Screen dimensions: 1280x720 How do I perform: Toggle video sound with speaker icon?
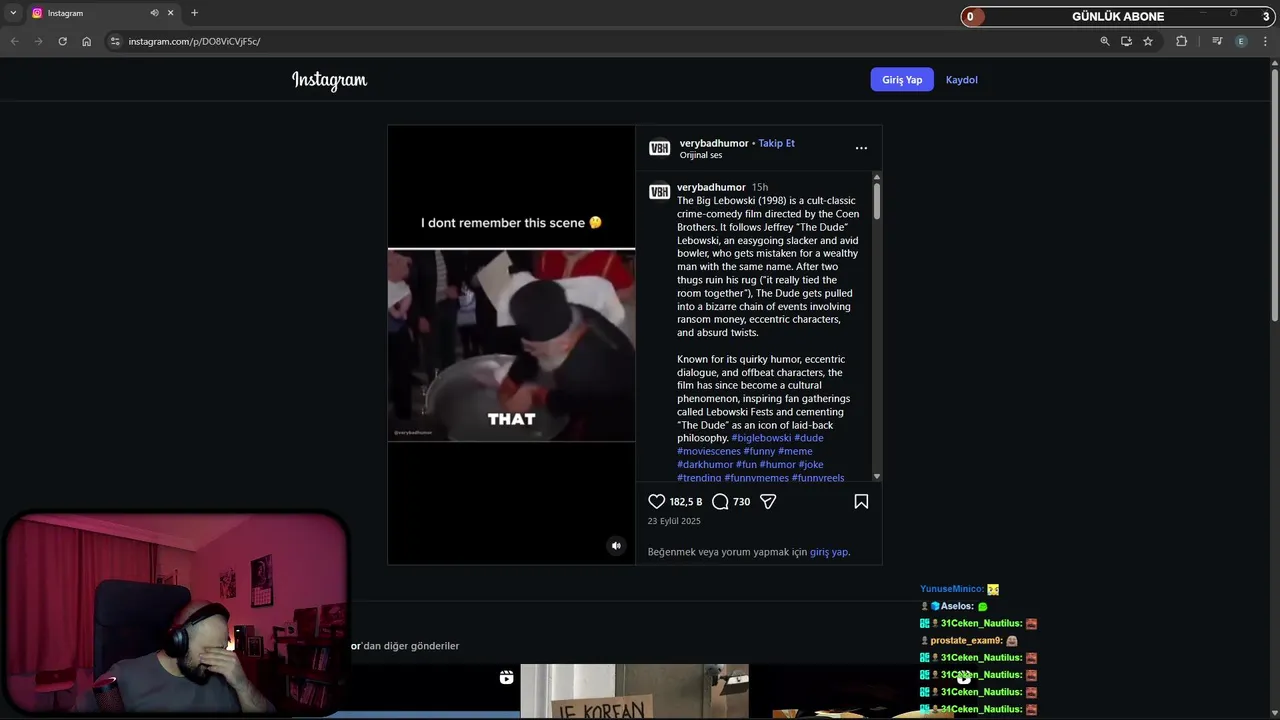pyautogui.click(x=616, y=546)
